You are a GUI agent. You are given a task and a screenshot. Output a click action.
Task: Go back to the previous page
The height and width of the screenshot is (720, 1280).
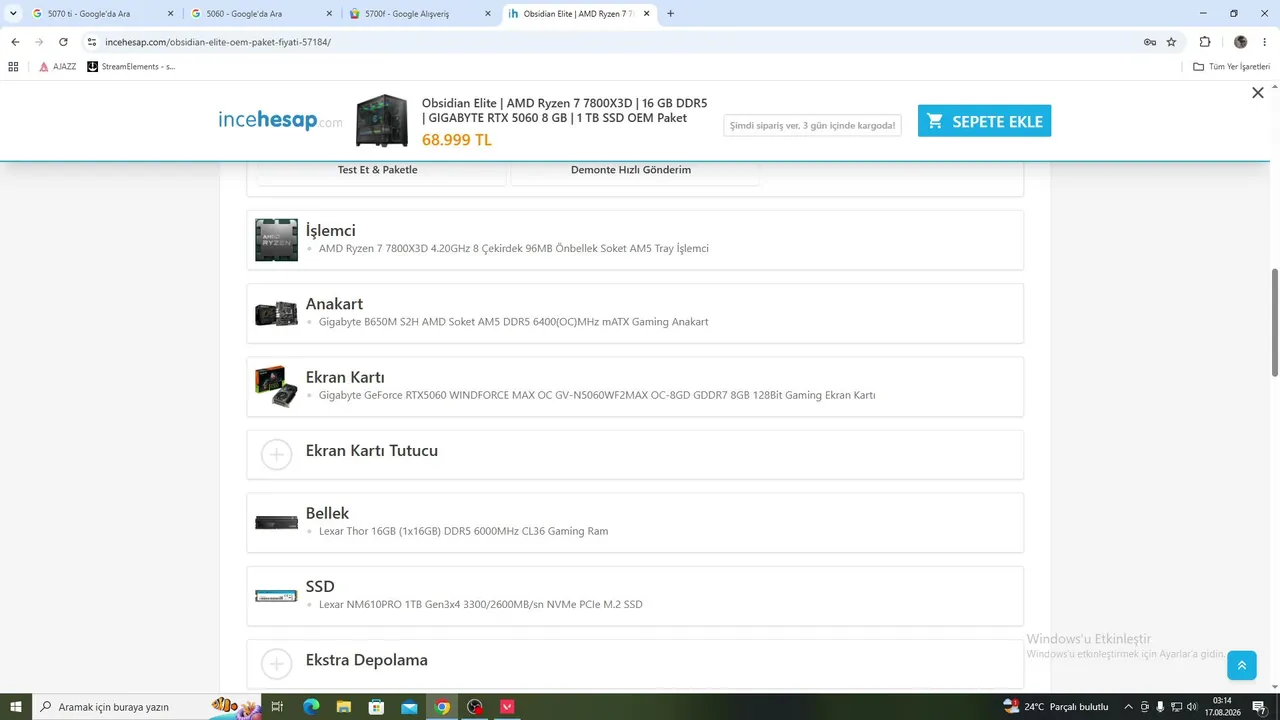[x=15, y=42]
